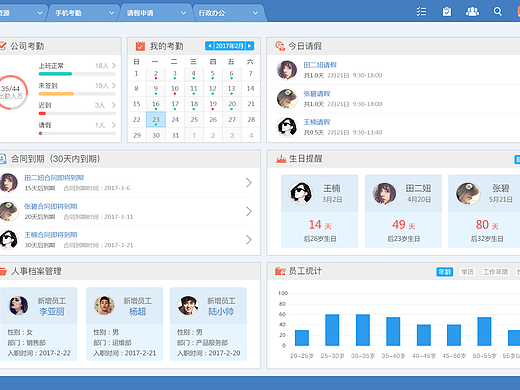The image size is (520, 390).
Task: Open 张碧 avatar in 今日请假 list
Action: click(287, 99)
